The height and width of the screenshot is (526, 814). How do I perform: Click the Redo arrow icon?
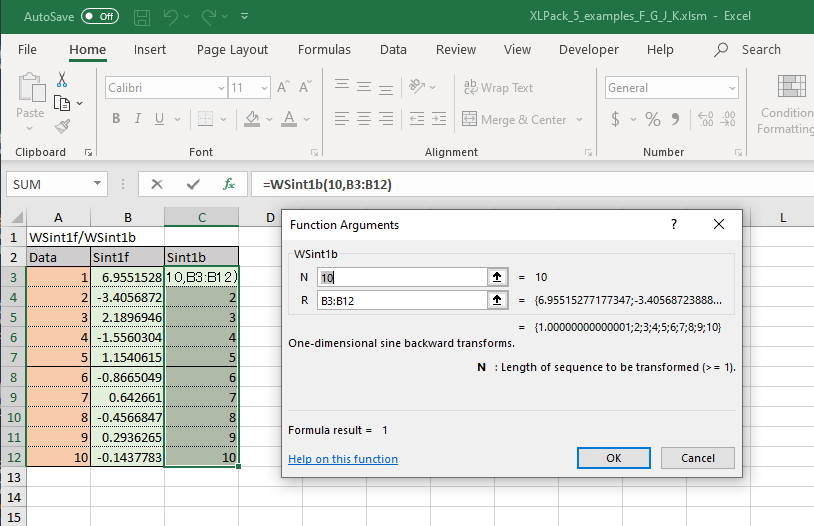(x=209, y=17)
